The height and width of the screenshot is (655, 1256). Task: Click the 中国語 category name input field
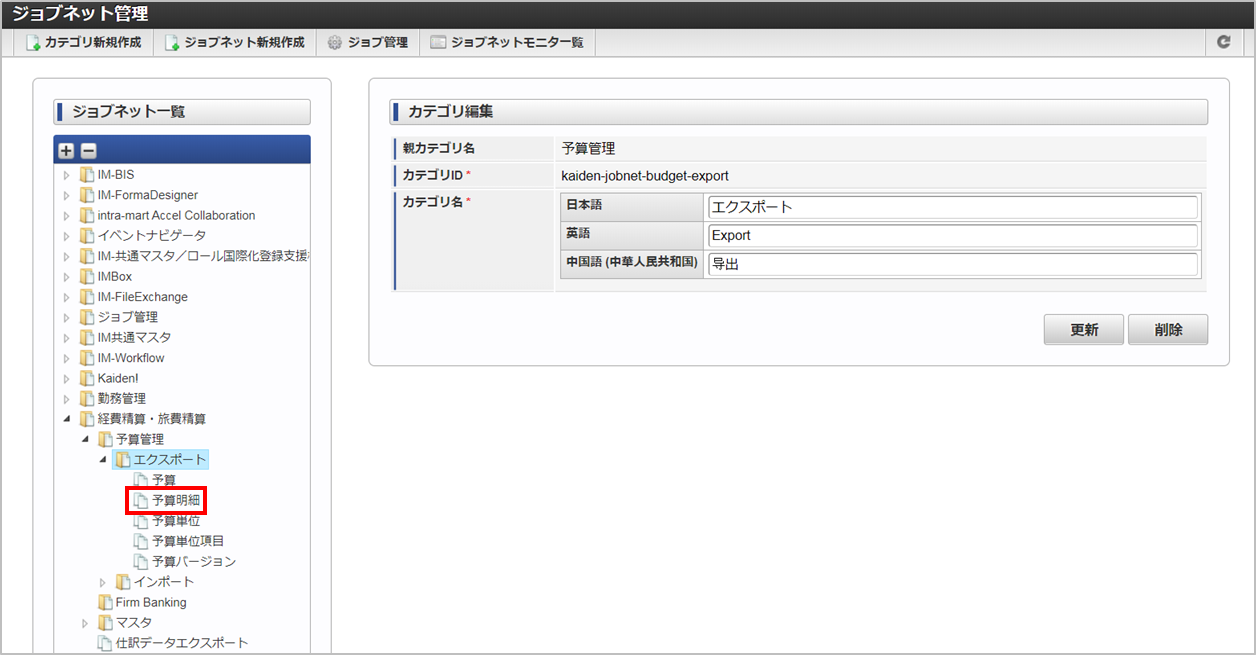(x=950, y=265)
